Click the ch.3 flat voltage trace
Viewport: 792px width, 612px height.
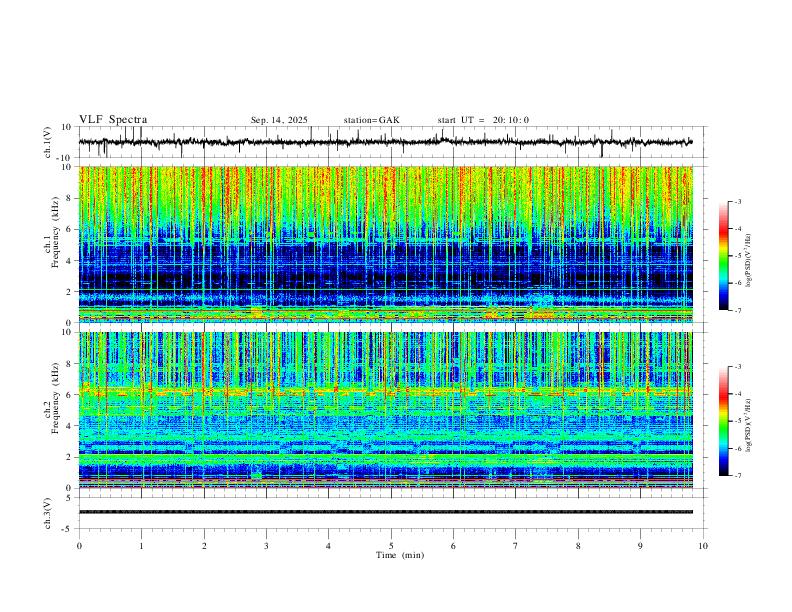click(x=385, y=512)
